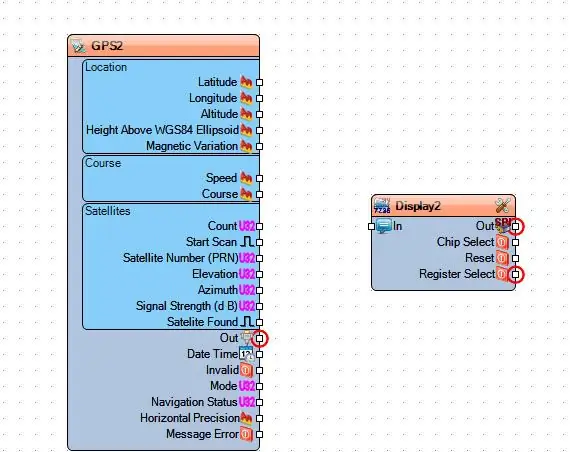Click the Display2 7-segment component icon
The height and width of the screenshot is (452, 570).
coord(382,206)
